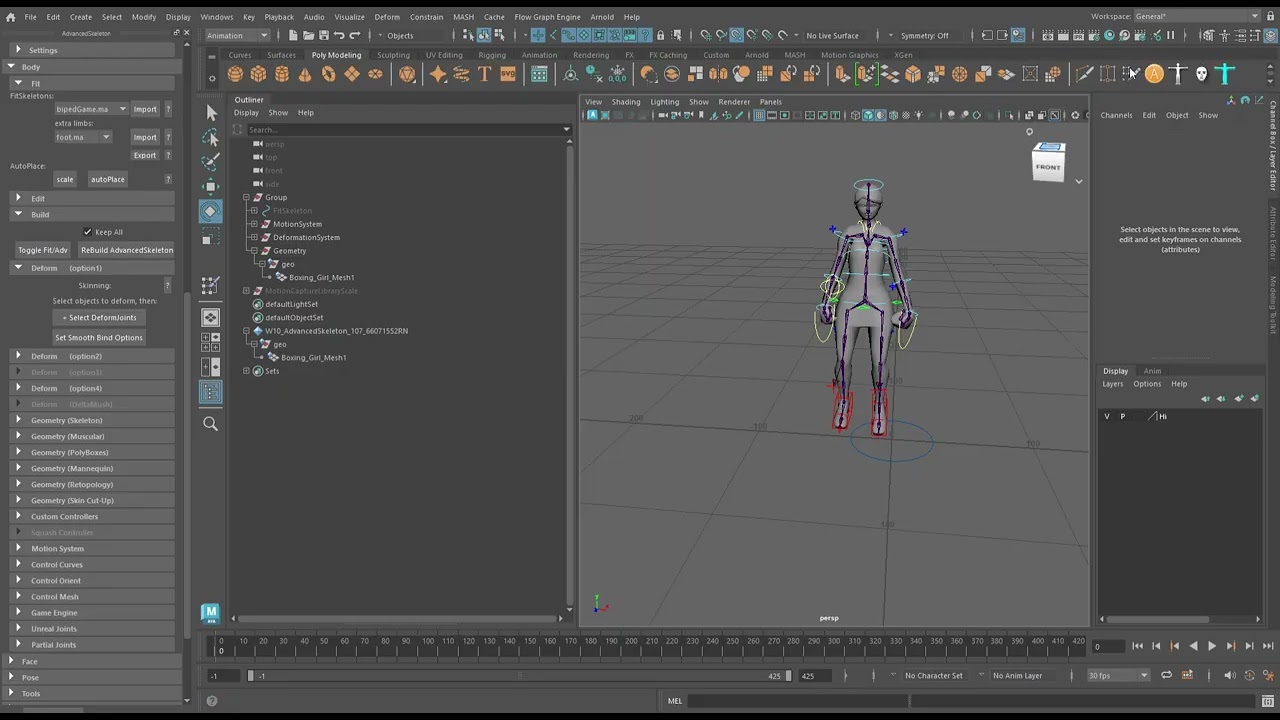This screenshot has width=1280, height=720.
Task: Toggle audio volume speaker icon
Action: coord(1230,675)
